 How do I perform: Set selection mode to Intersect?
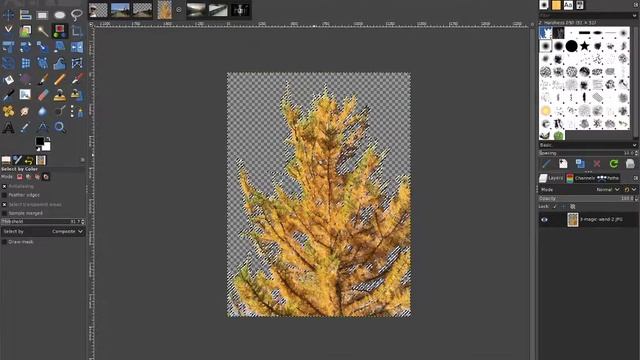pyautogui.click(x=46, y=177)
